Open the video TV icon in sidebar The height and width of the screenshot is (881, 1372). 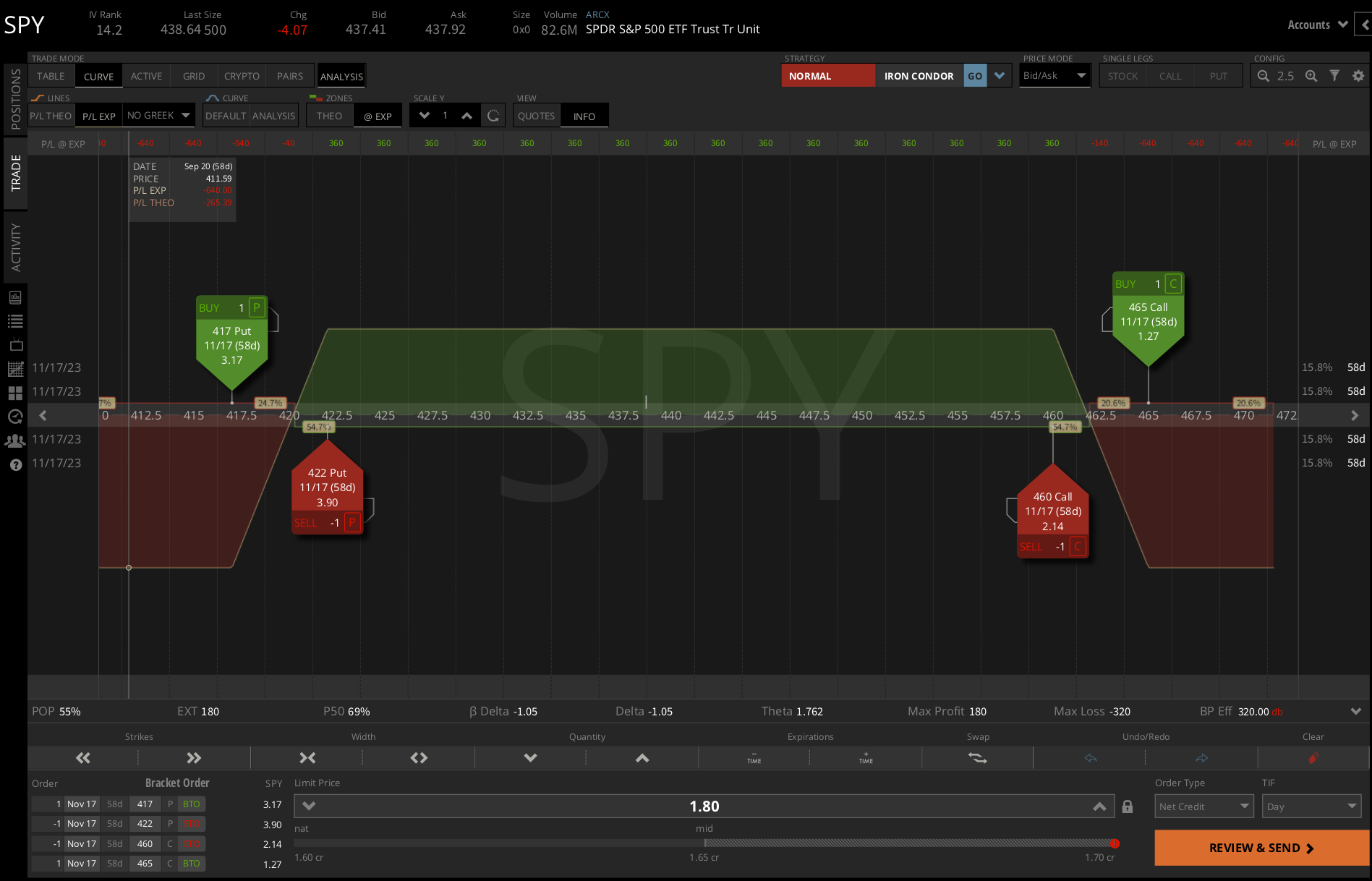(15, 345)
